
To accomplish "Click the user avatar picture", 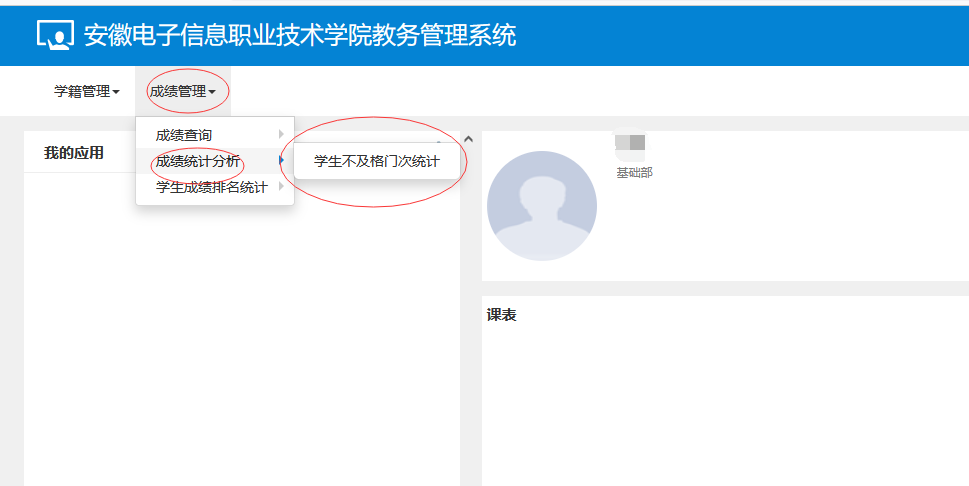I will (541, 206).
